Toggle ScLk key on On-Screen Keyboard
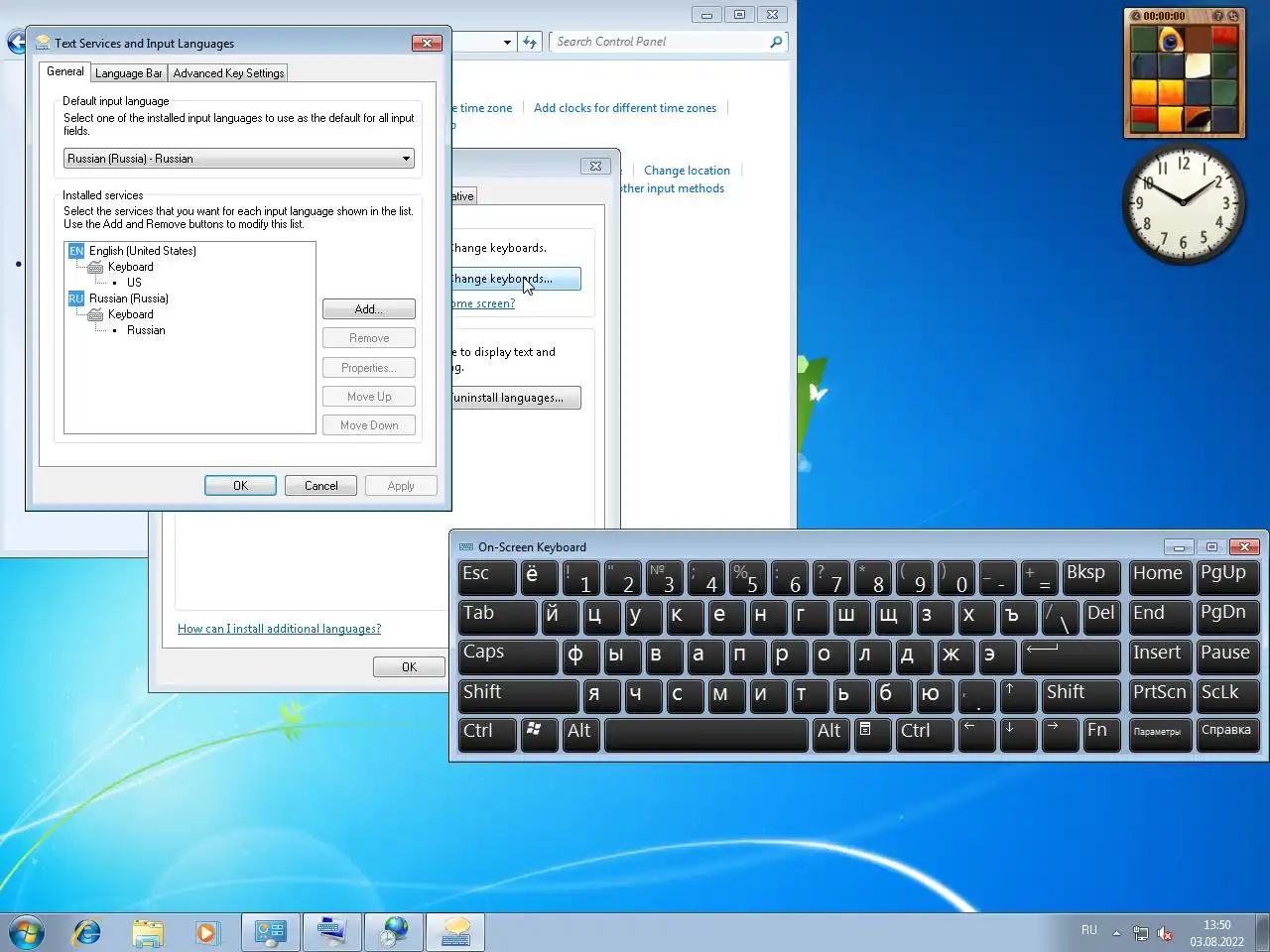The height and width of the screenshot is (952, 1270). click(x=1227, y=695)
